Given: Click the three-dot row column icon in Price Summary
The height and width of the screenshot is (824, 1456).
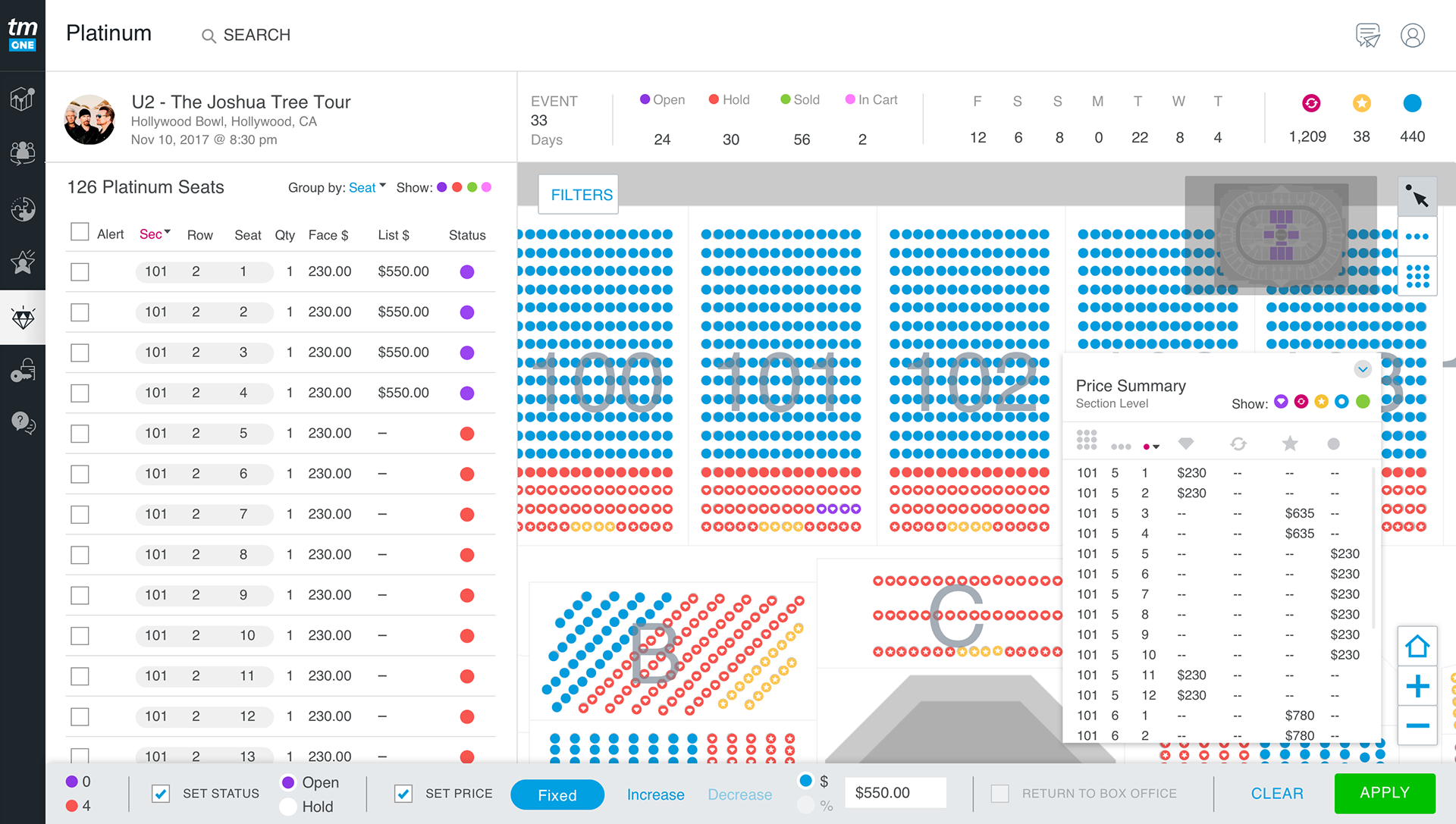Looking at the screenshot, I should pos(1121,446).
